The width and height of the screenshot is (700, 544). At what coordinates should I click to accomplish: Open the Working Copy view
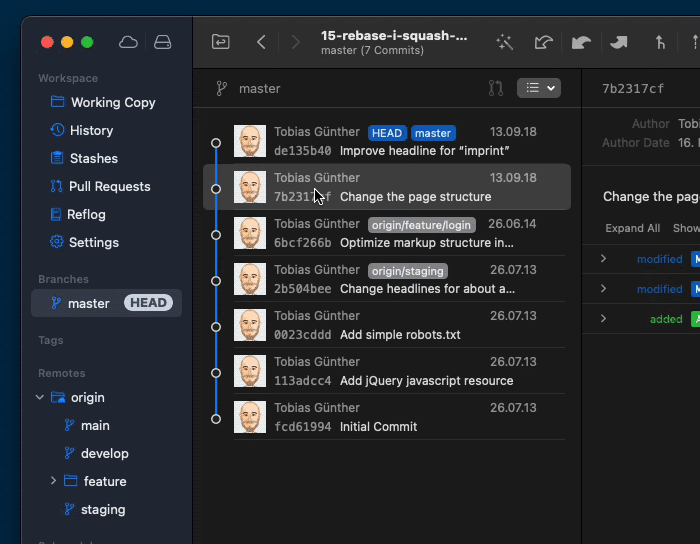112,102
